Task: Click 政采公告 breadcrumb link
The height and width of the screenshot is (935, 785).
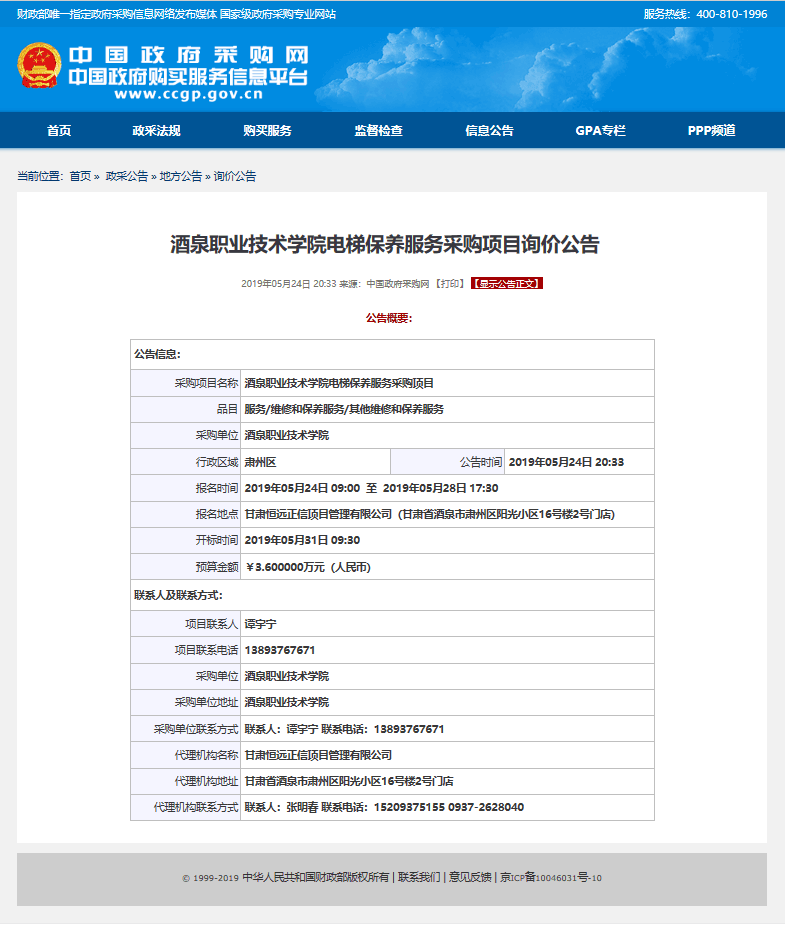Action: [127, 176]
